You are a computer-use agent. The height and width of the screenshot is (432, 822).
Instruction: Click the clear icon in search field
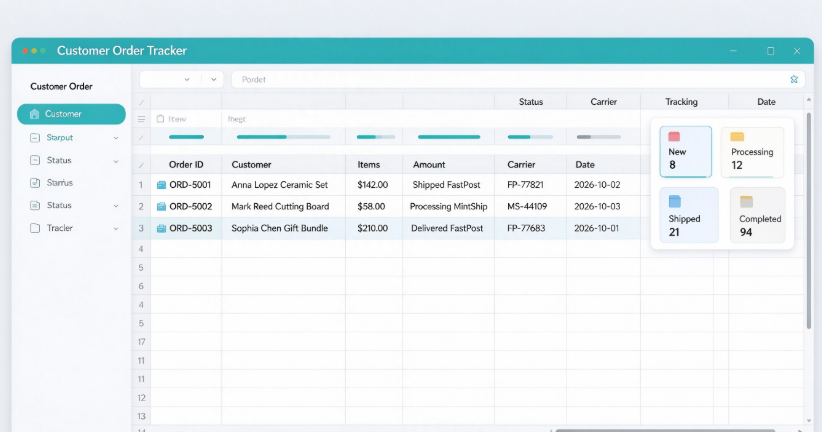click(794, 79)
